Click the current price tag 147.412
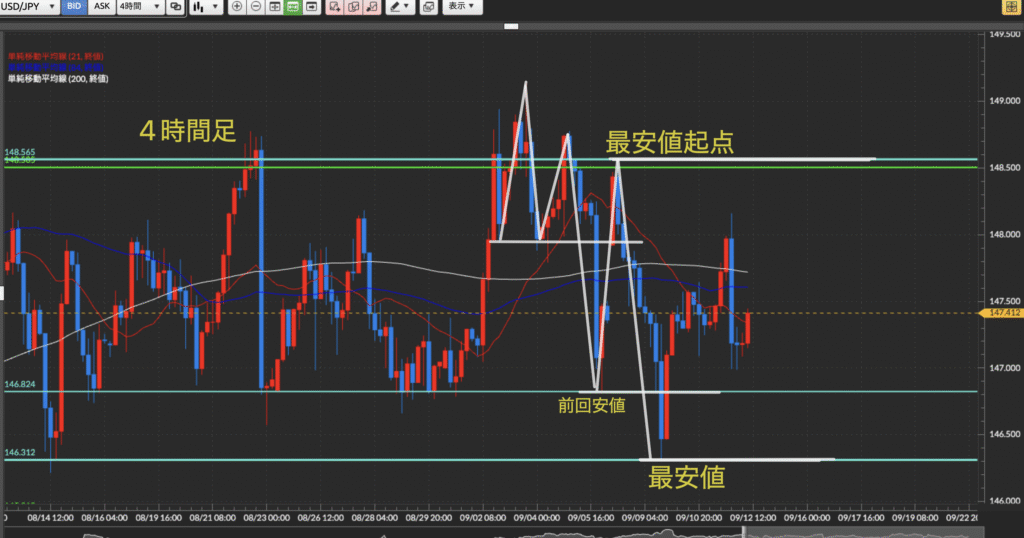The height and width of the screenshot is (538, 1024). pos(1002,313)
